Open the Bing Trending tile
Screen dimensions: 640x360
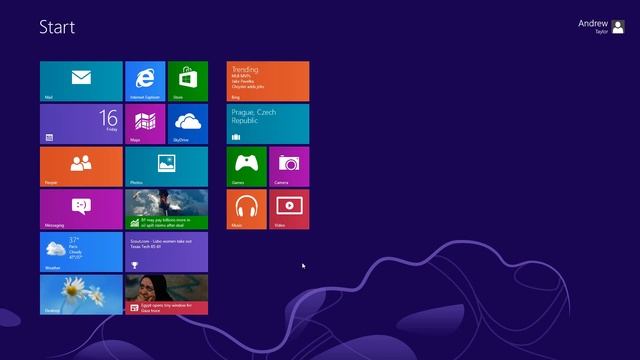coord(268,81)
